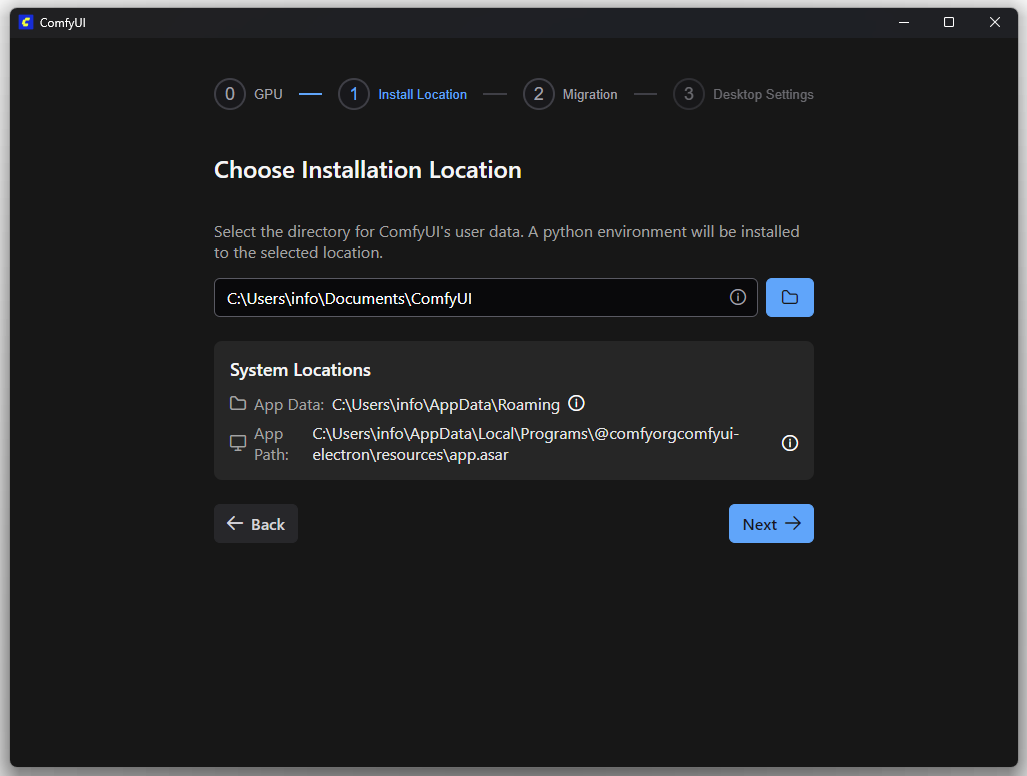1027x776 pixels.
Task: Click info icon inside the install path field
Action: click(x=738, y=297)
